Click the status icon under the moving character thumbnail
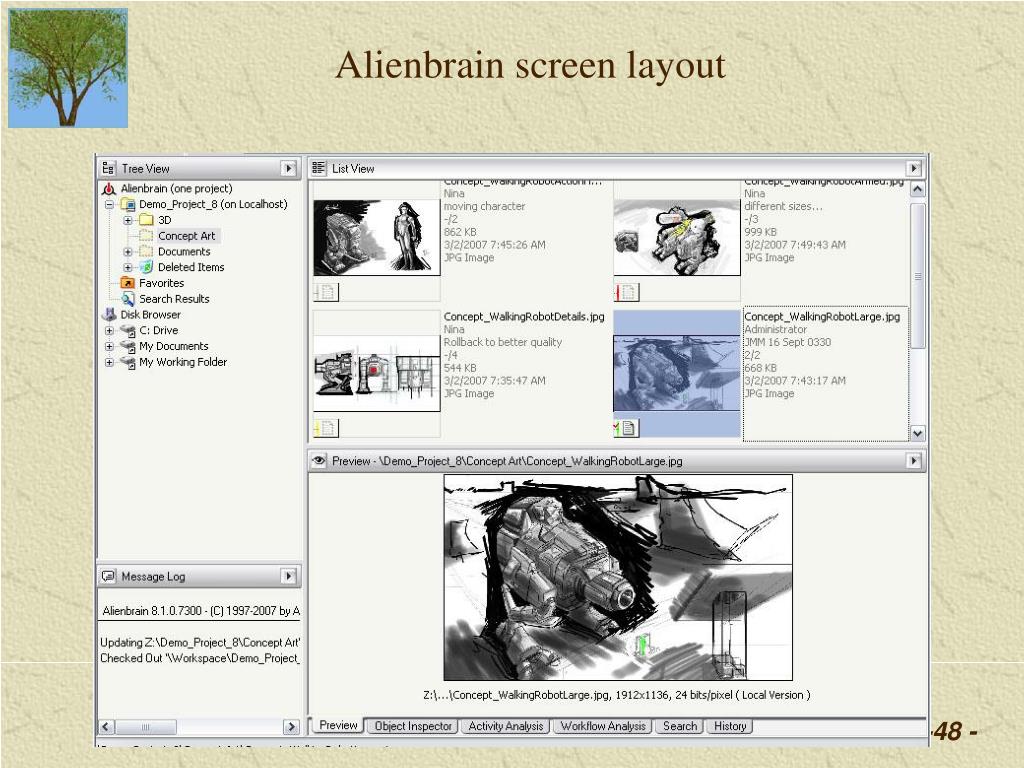The width and height of the screenshot is (1024, 768). click(326, 292)
